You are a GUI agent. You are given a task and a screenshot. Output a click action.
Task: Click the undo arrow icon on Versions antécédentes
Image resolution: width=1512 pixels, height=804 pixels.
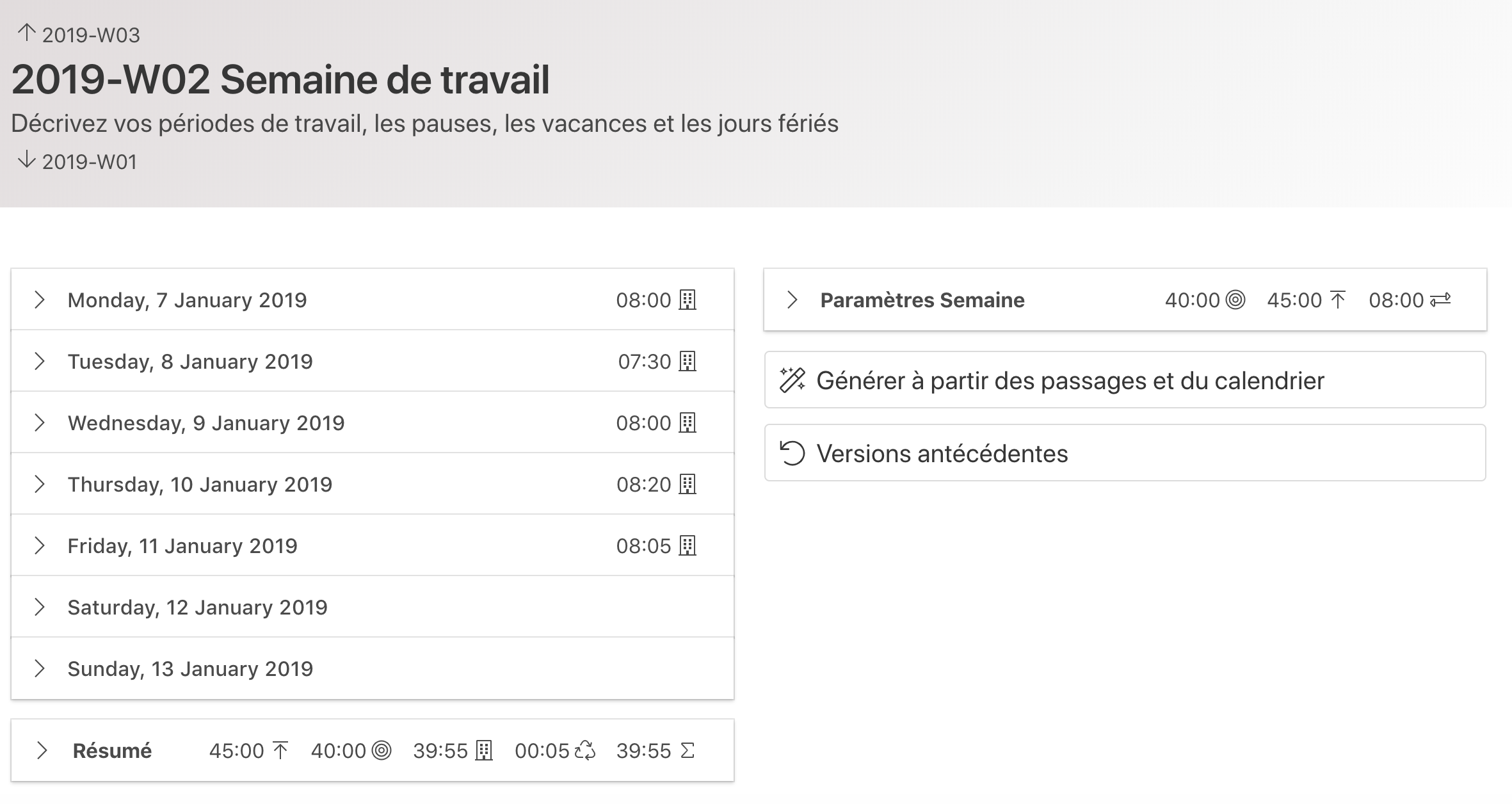792,453
